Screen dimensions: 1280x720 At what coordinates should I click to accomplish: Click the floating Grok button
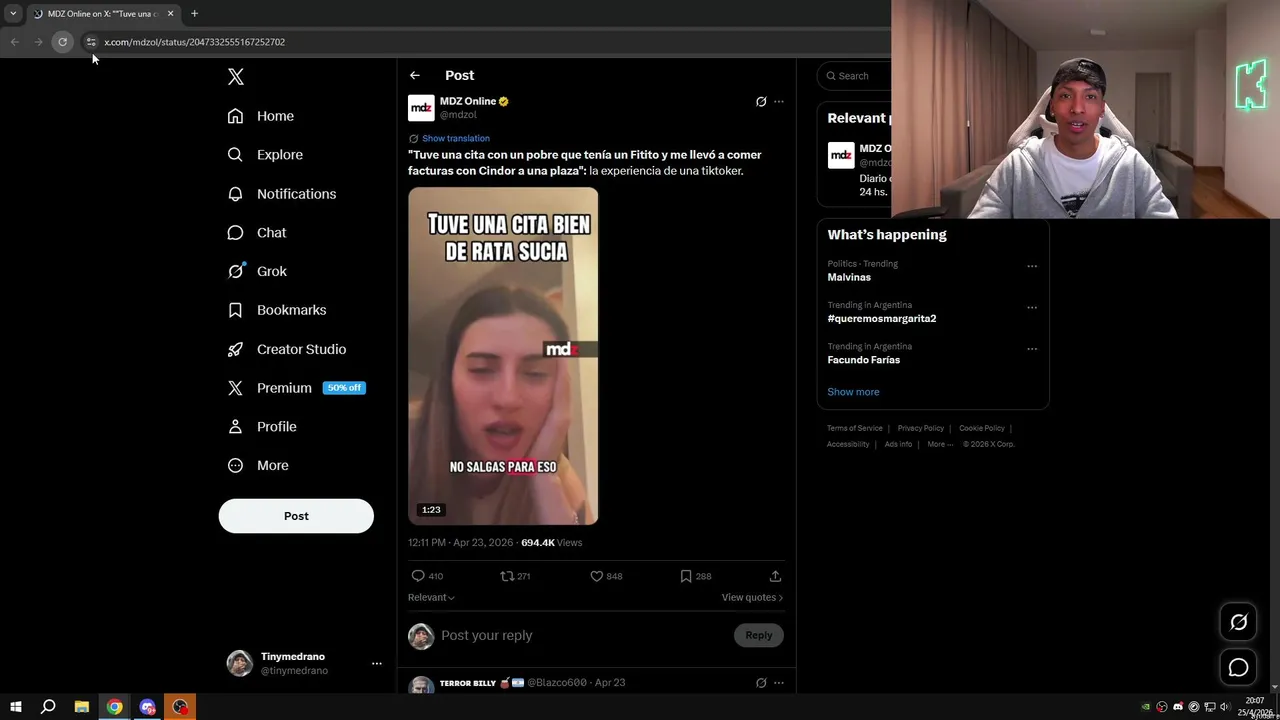[x=1238, y=622]
